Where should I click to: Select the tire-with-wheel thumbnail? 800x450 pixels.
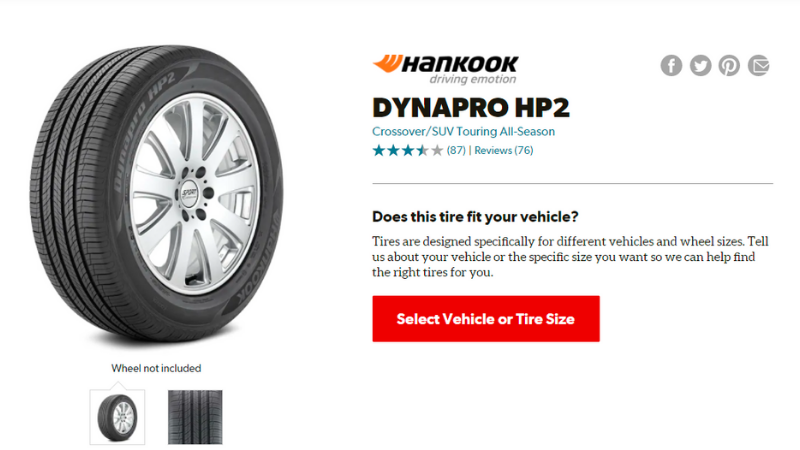(117, 417)
